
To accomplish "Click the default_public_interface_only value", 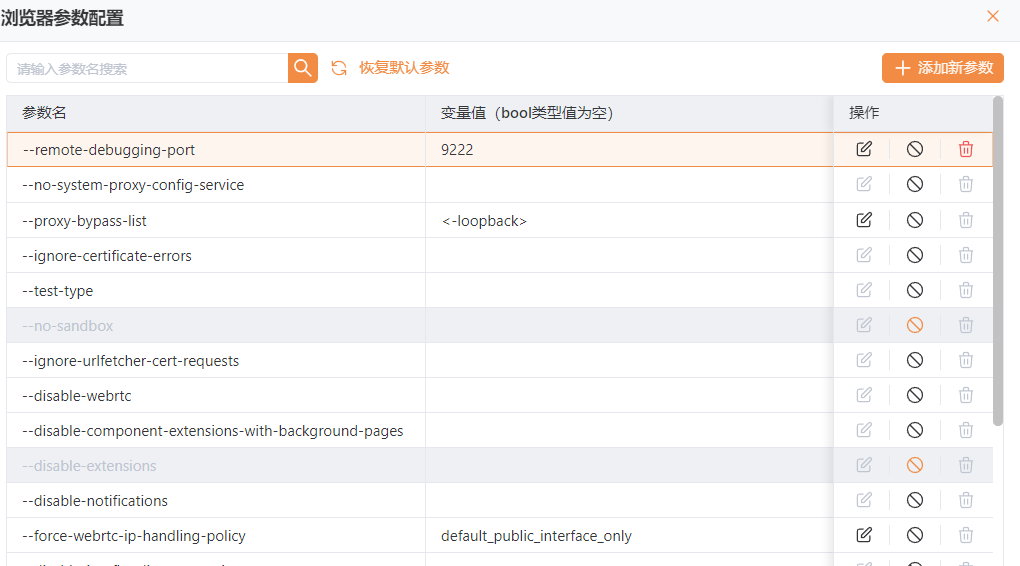I will pos(536,536).
